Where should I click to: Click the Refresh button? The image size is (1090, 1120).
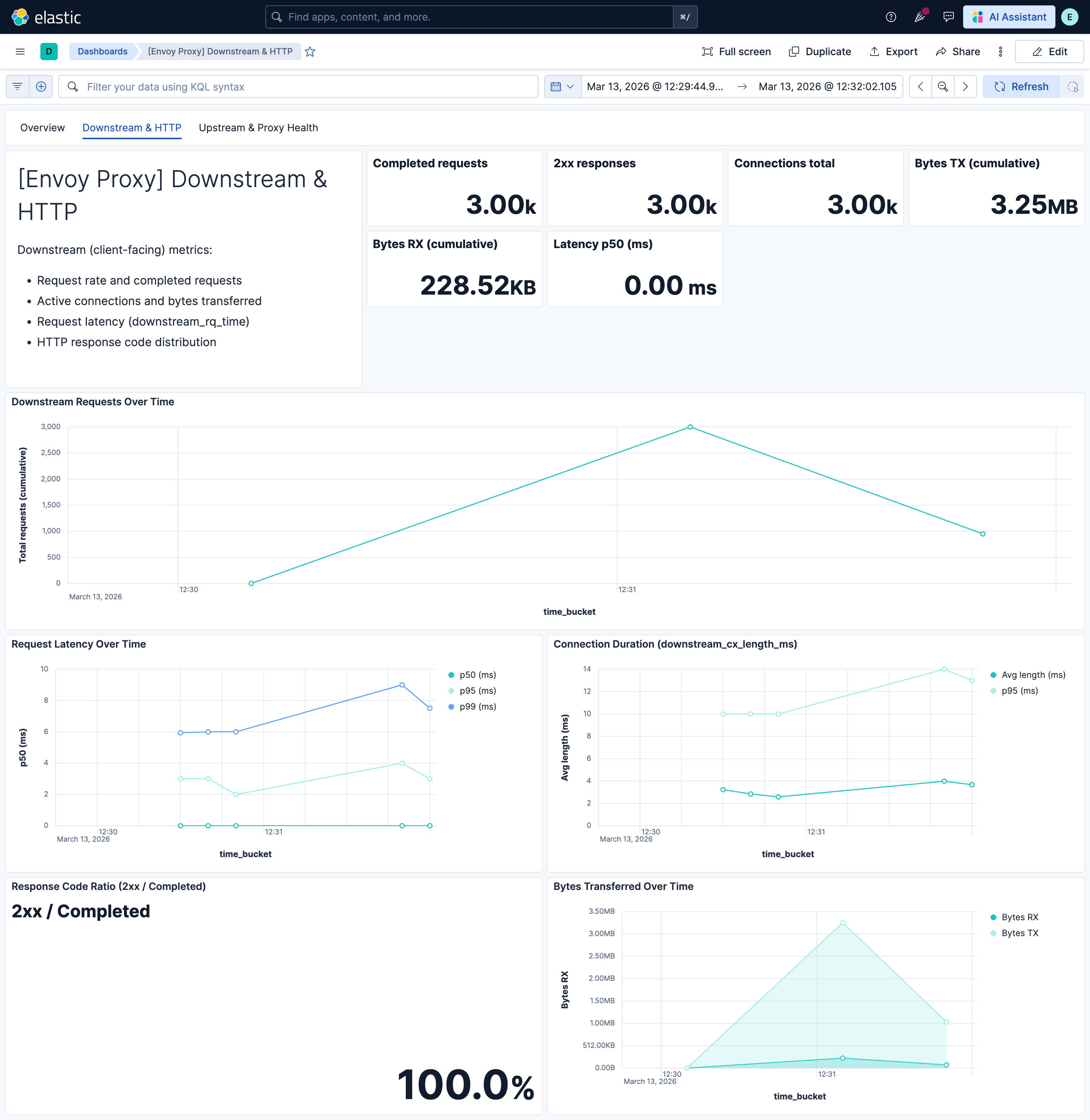click(x=1021, y=87)
